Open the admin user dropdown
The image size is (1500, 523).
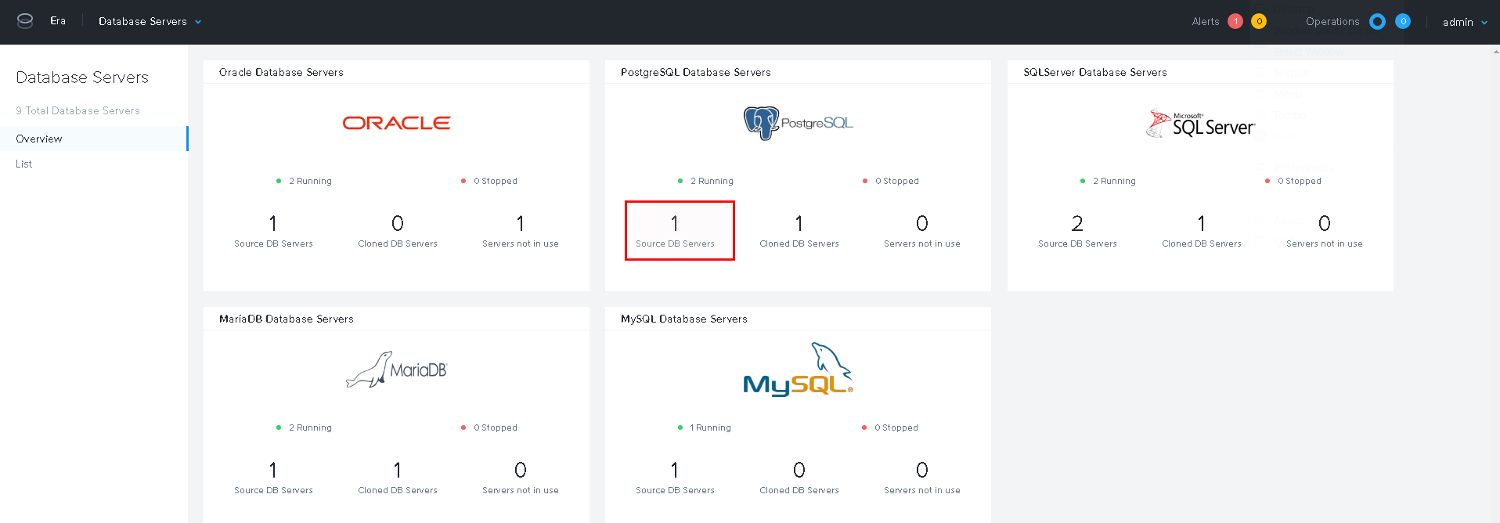[x=1464, y=21]
